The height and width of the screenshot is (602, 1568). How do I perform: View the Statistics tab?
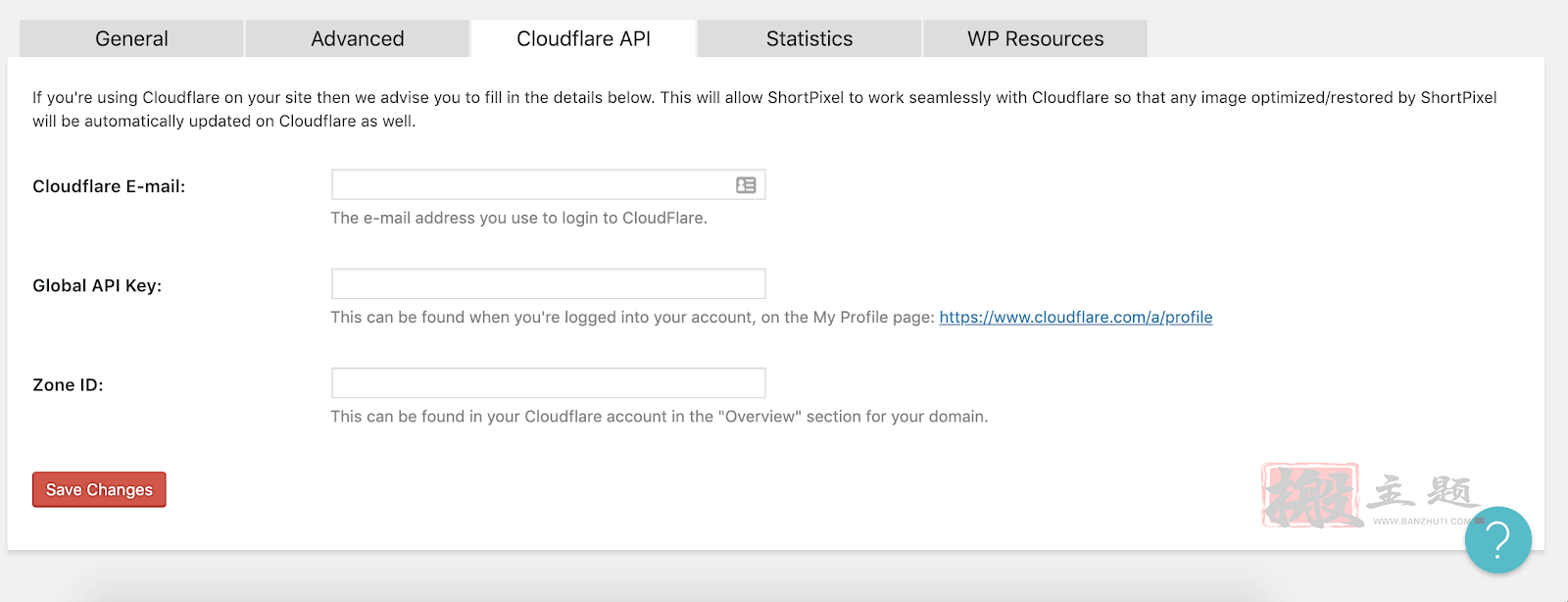tap(809, 39)
